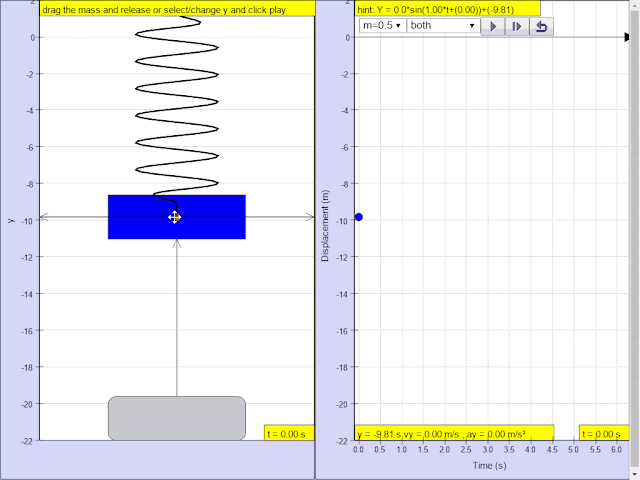Click the '-20' tick label on spring panel axis
The image size is (640, 480).
[27, 404]
